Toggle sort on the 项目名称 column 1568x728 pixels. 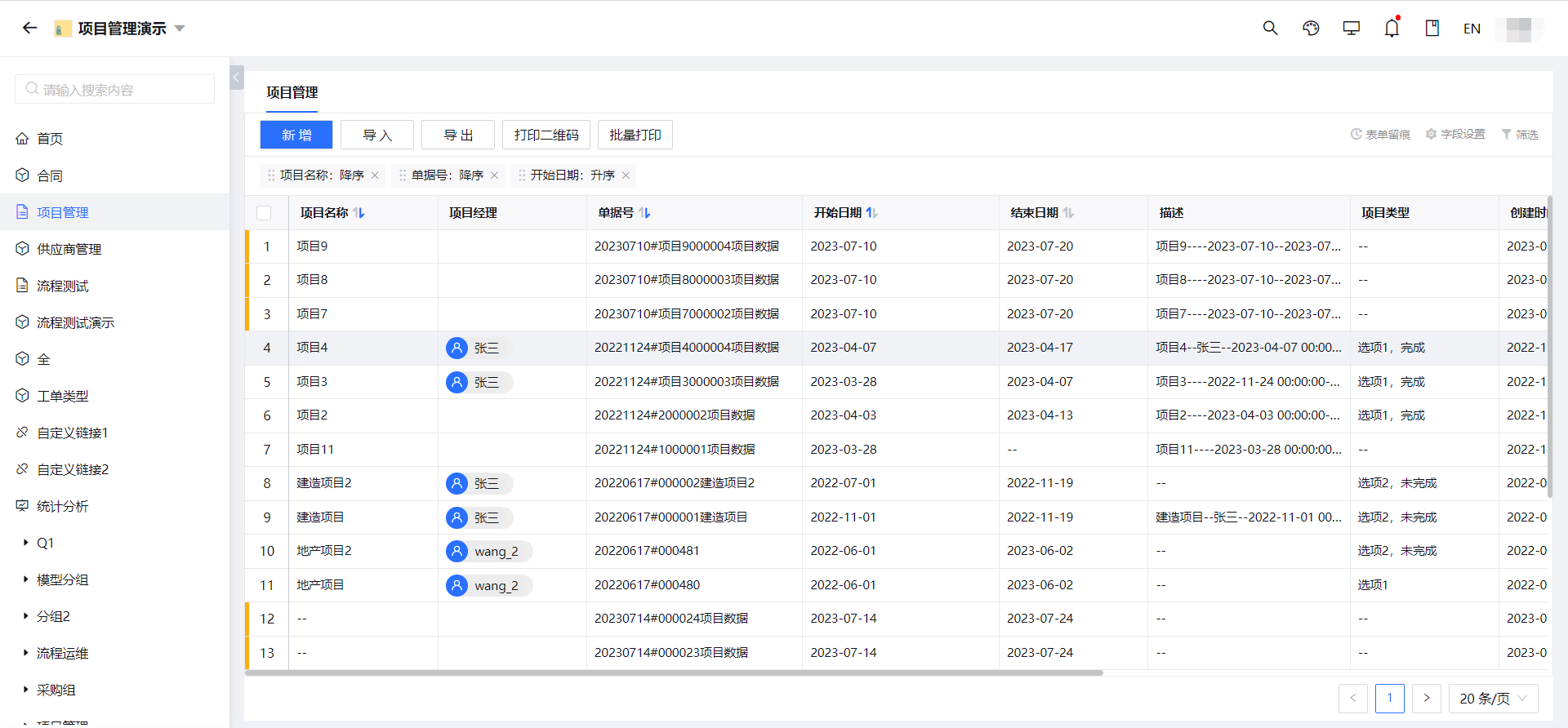click(x=359, y=213)
